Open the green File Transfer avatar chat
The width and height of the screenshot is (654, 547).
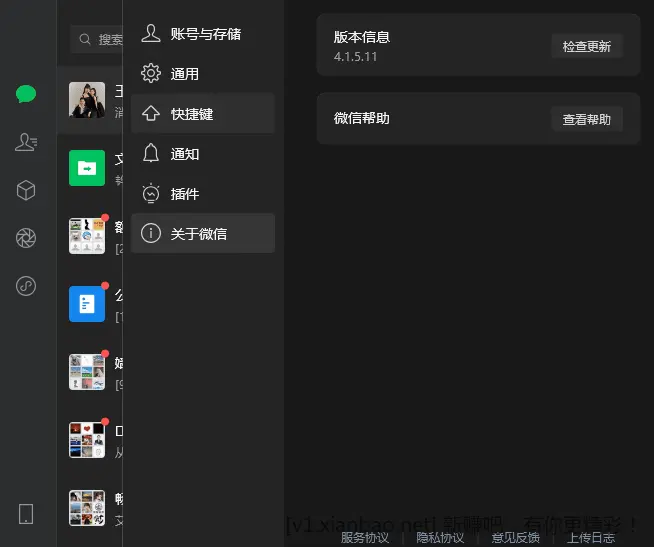click(87, 168)
